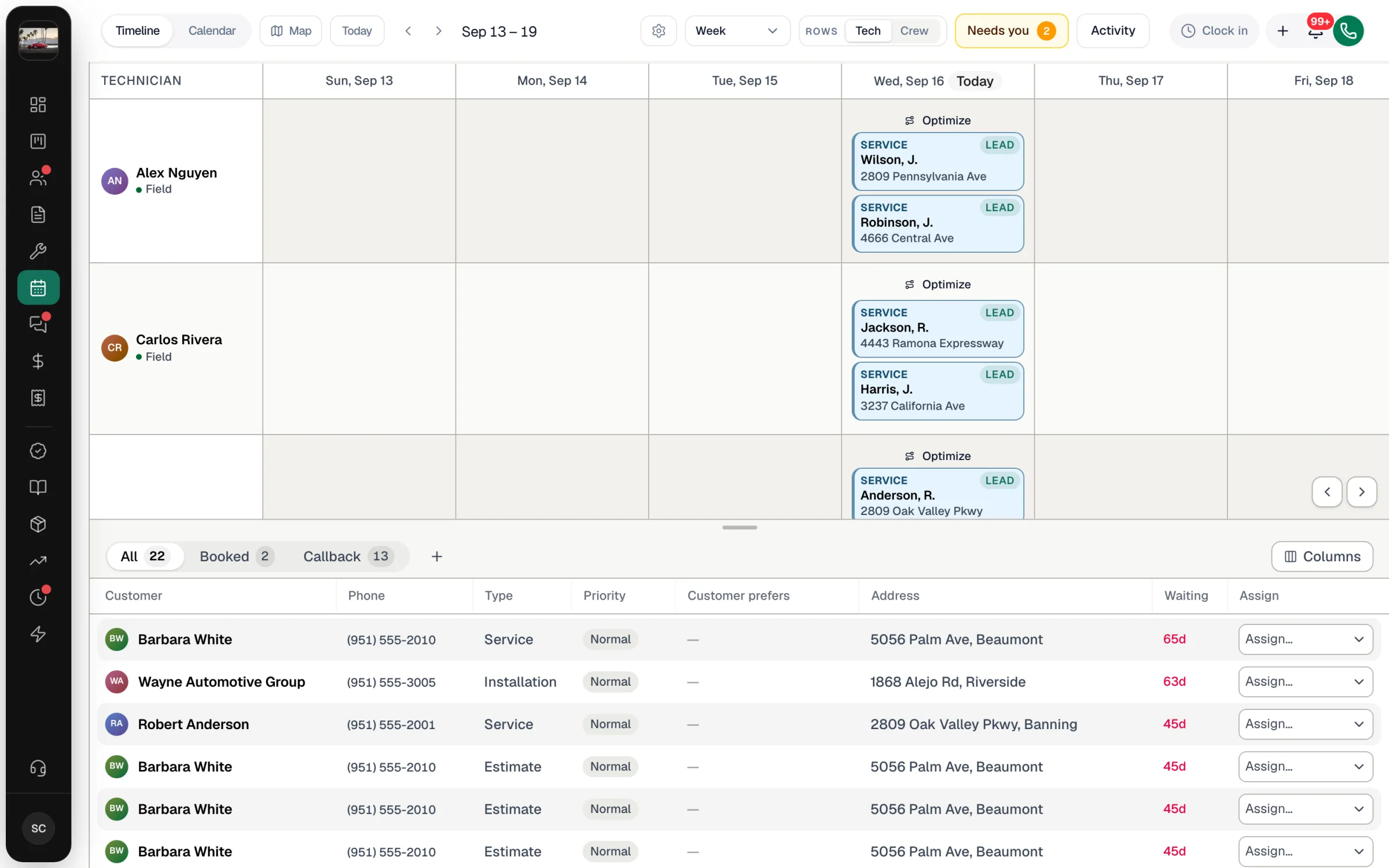Optimize Carlos Rivera's Wednesday route
The width and height of the screenshot is (1389, 868).
[x=938, y=284]
